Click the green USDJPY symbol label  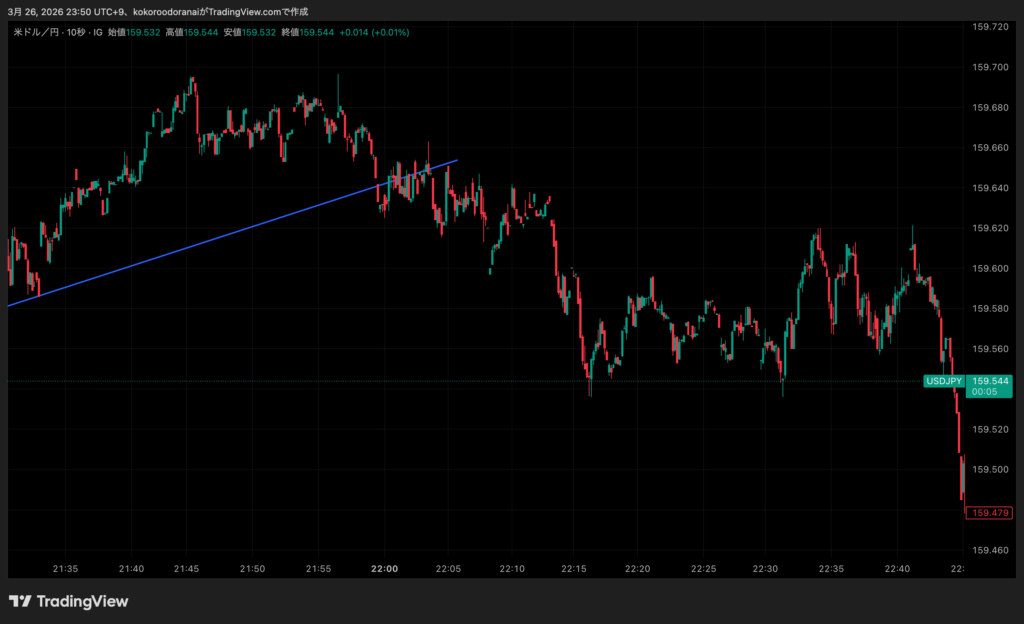tap(943, 381)
